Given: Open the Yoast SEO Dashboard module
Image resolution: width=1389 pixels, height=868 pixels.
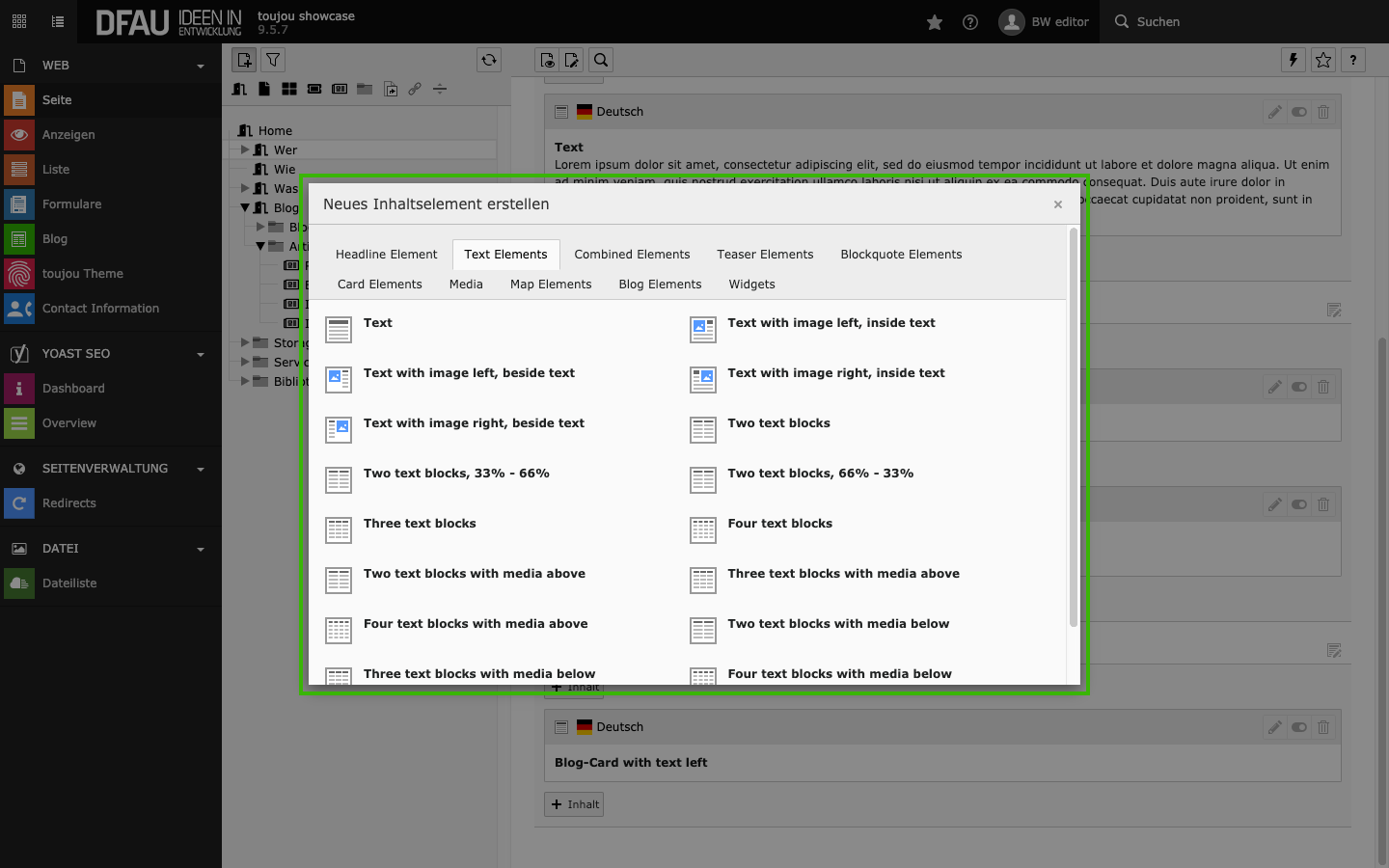Looking at the screenshot, I should pyautogui.click(x=73, y=389).
